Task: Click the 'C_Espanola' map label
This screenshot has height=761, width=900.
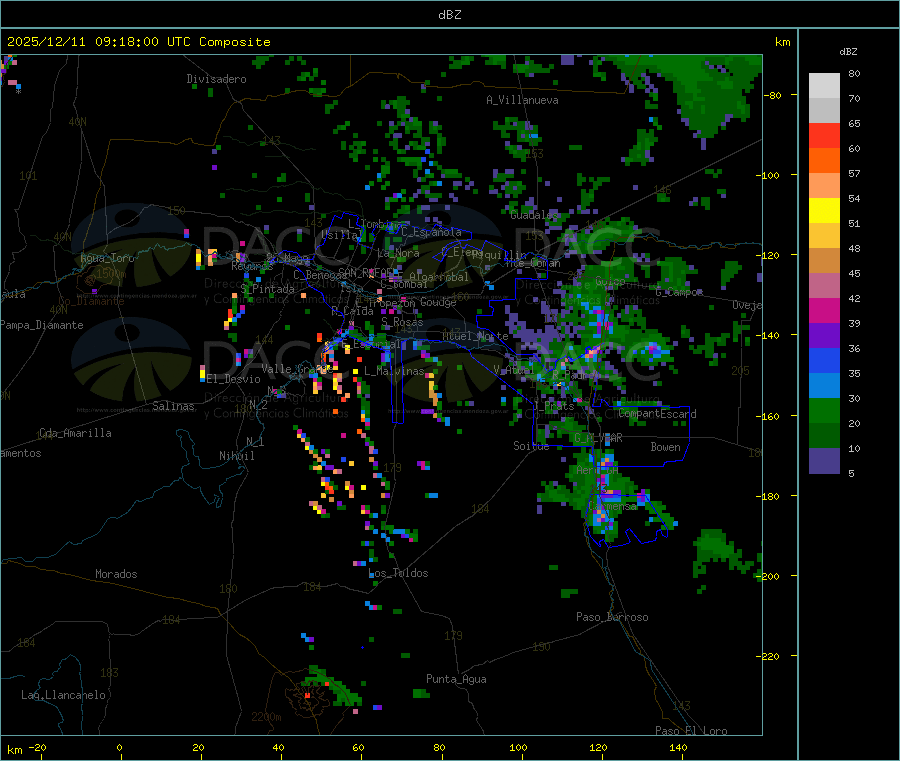Action: 432,232
